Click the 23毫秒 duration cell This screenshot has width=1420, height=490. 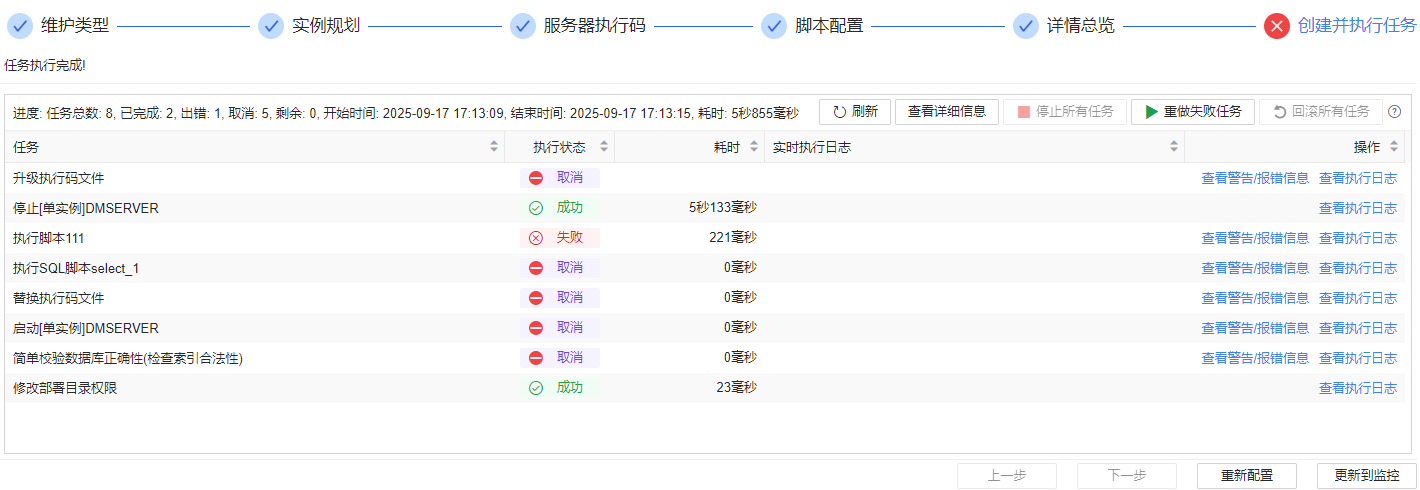click(x=737, y=388)
